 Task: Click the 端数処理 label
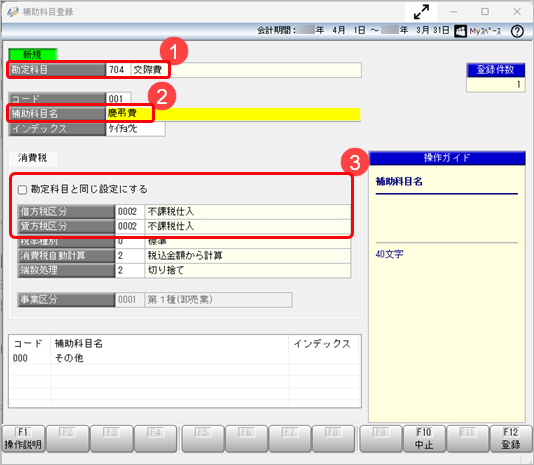(x=66, y=270)
